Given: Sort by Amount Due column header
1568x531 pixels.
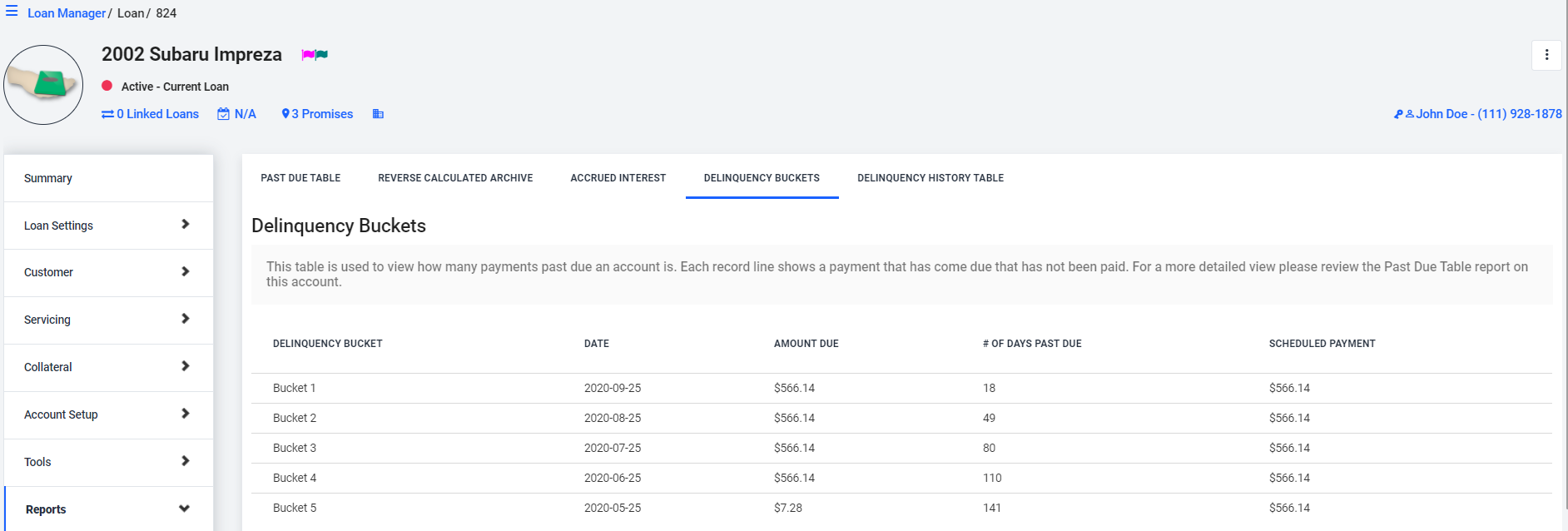Looking at the screenshot, I should [x=806, y=344].
